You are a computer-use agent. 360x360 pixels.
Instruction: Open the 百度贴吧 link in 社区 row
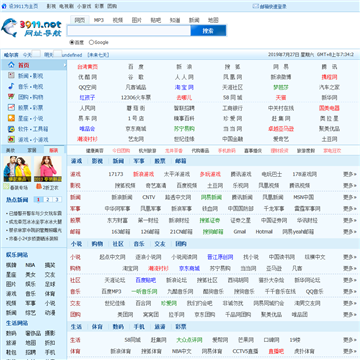(x=146, y=280)
